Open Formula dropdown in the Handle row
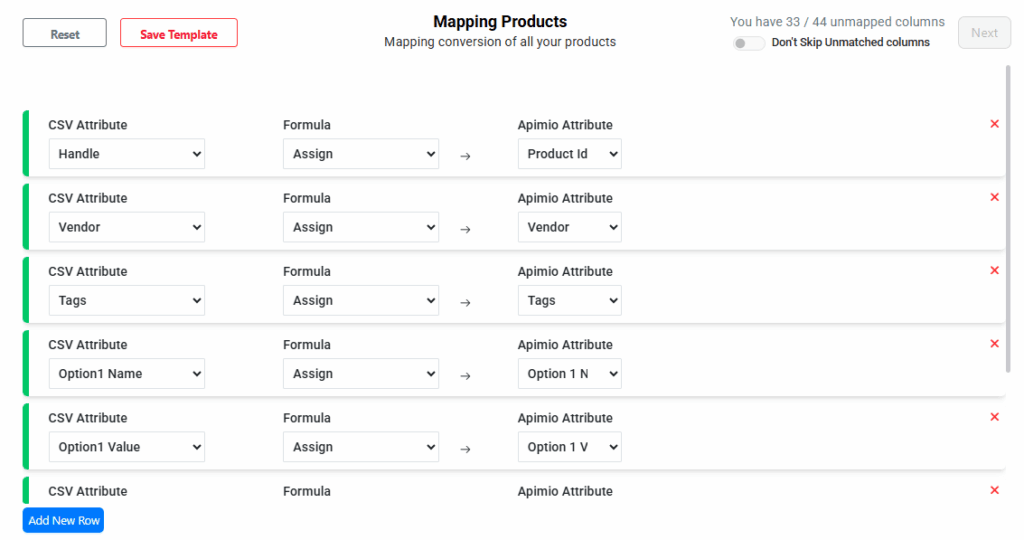This screenshot has height=540, width=1024. 360,154
